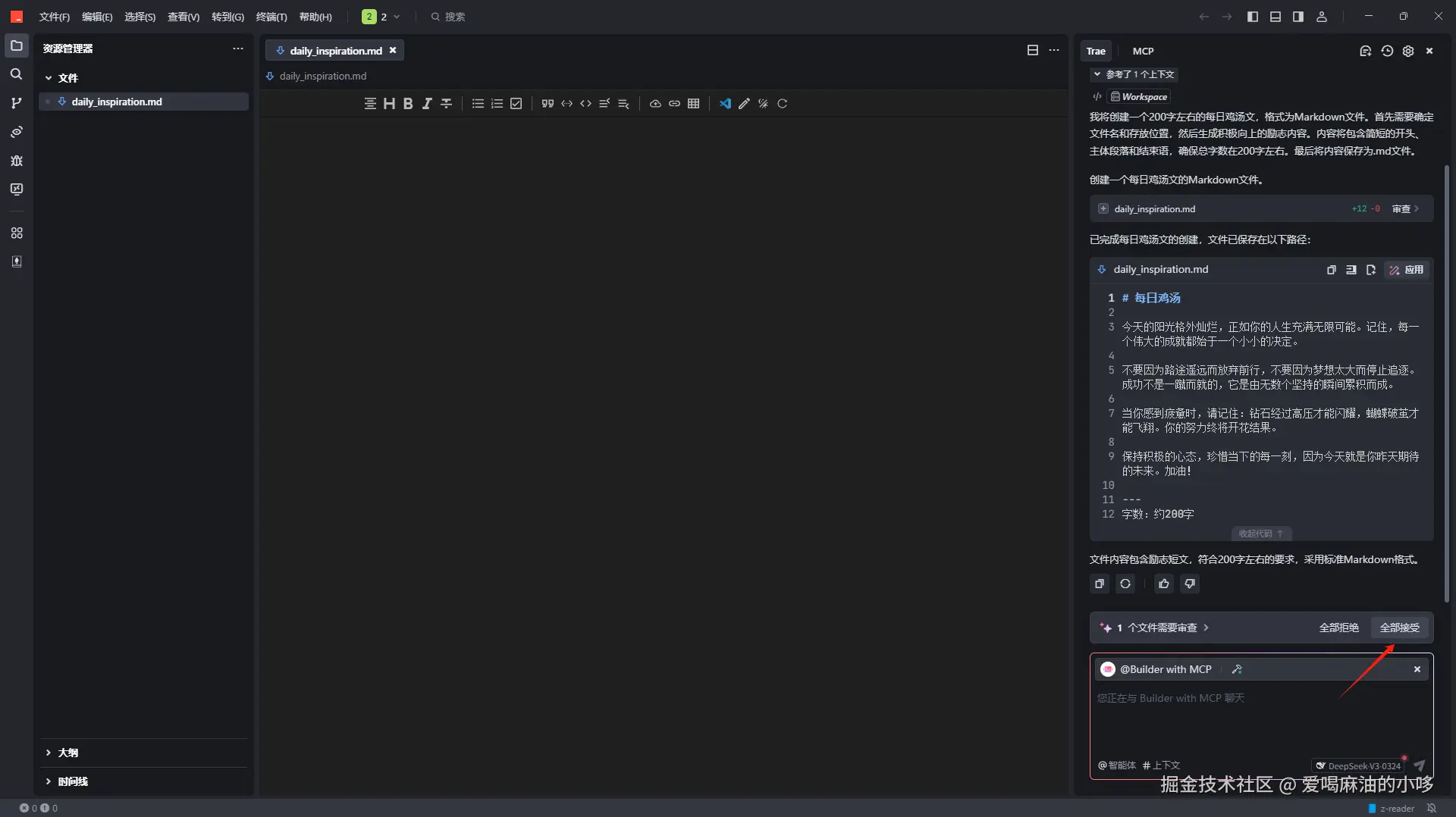Toggle the bottom panel layout icon
Screen dimensions: 1456x817
(1276, 17)
